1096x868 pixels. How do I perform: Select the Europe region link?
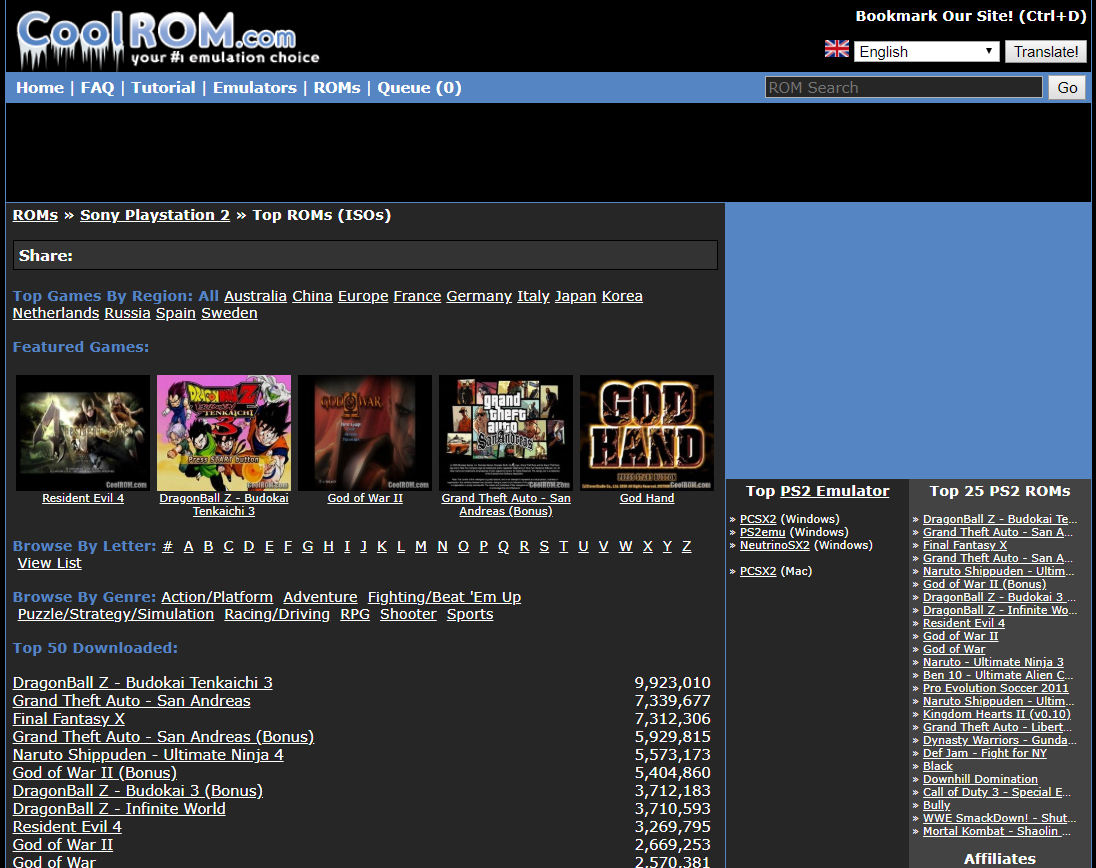tap(363, 296)
